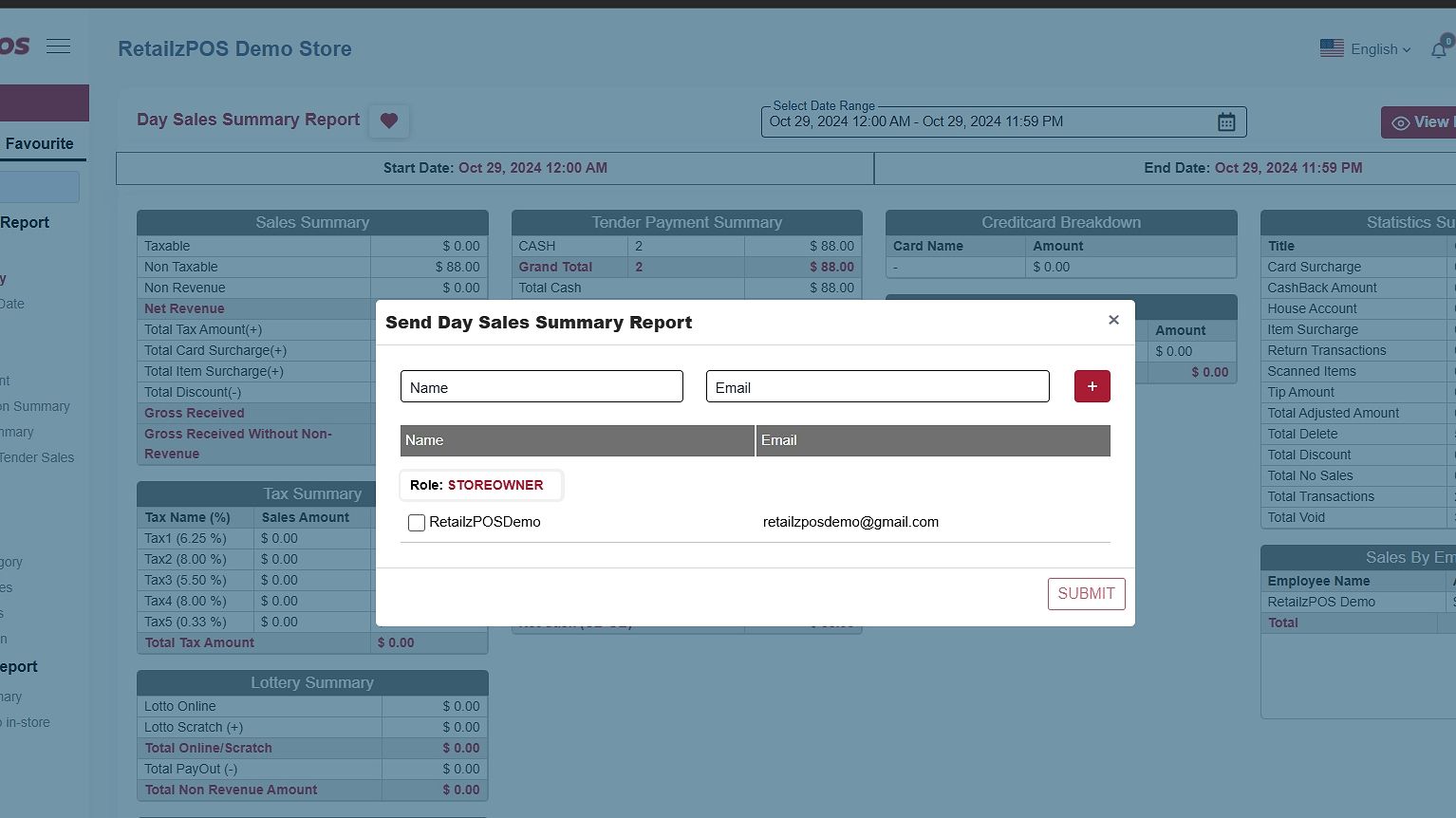The width and height of the screenshot is (1456, 818).
Task: Click the Email column header
Action: (933, 440)
